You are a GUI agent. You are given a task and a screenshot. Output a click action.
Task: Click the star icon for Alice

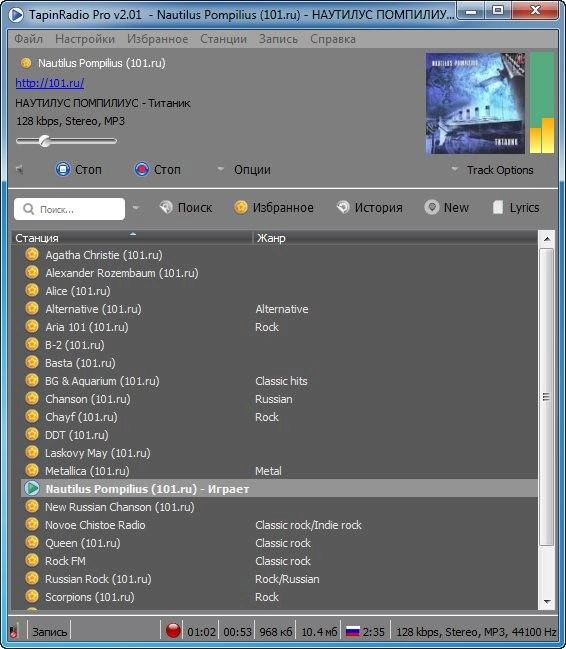click(32, 290)
